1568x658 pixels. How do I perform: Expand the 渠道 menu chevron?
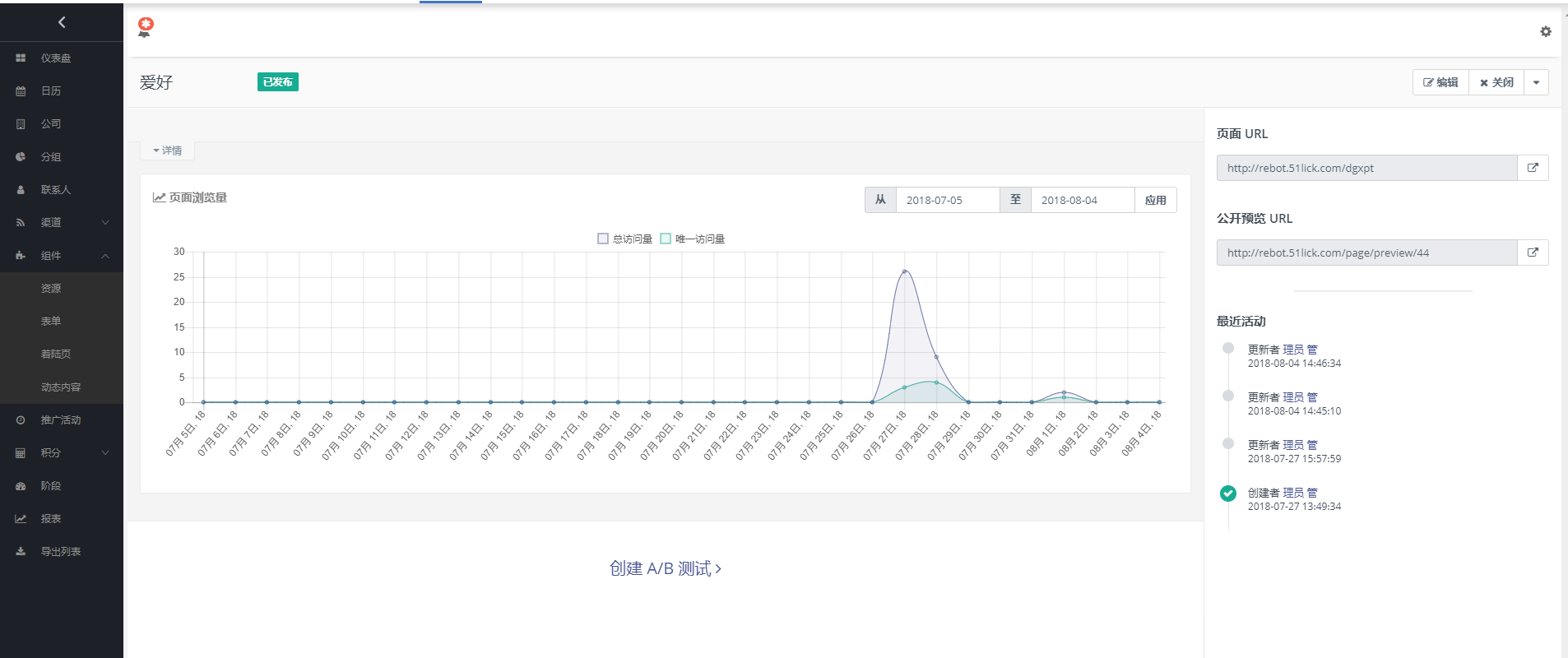(105, 223)
